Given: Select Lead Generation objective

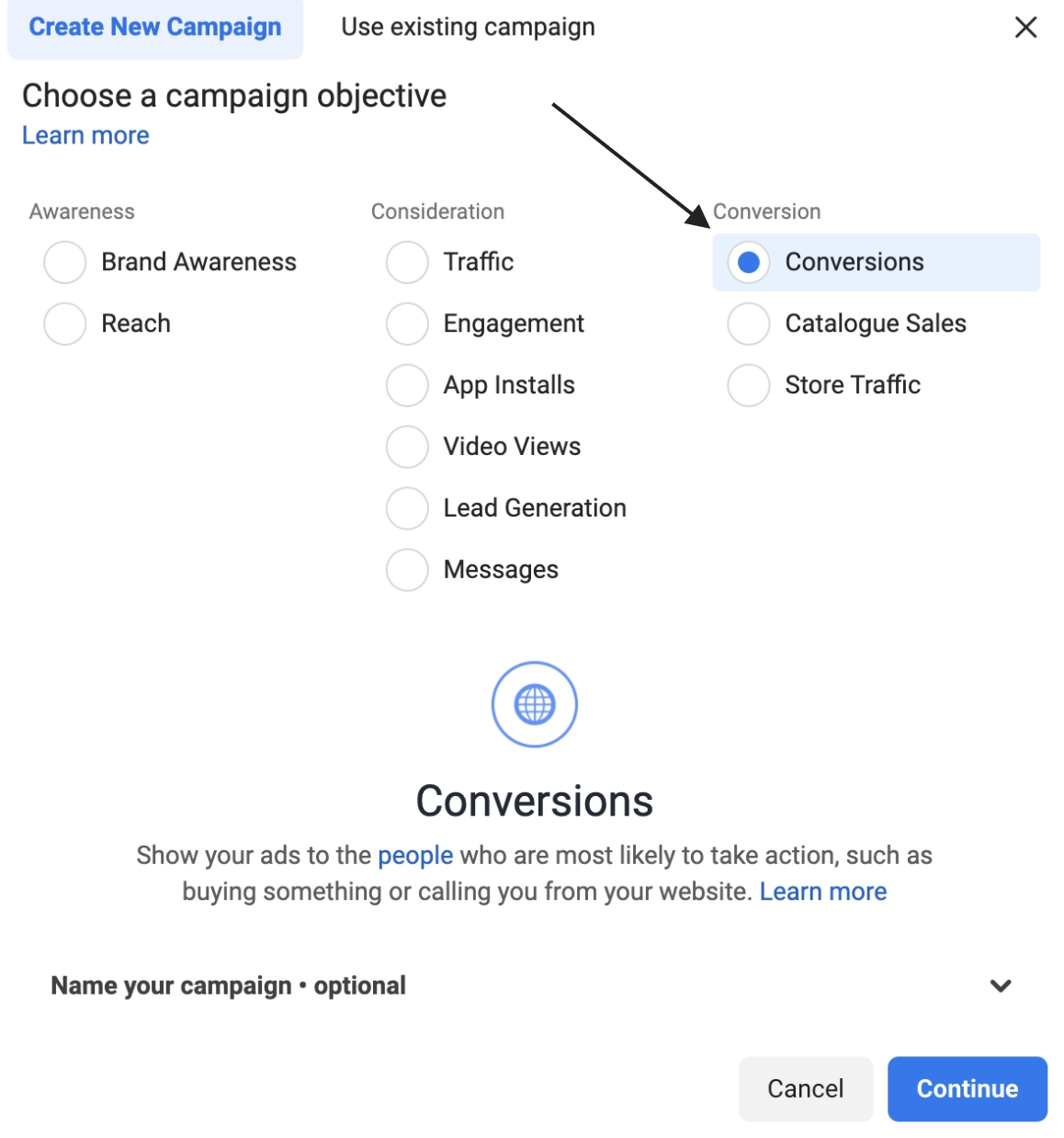Looking at the screenshot, I should 407,508.
